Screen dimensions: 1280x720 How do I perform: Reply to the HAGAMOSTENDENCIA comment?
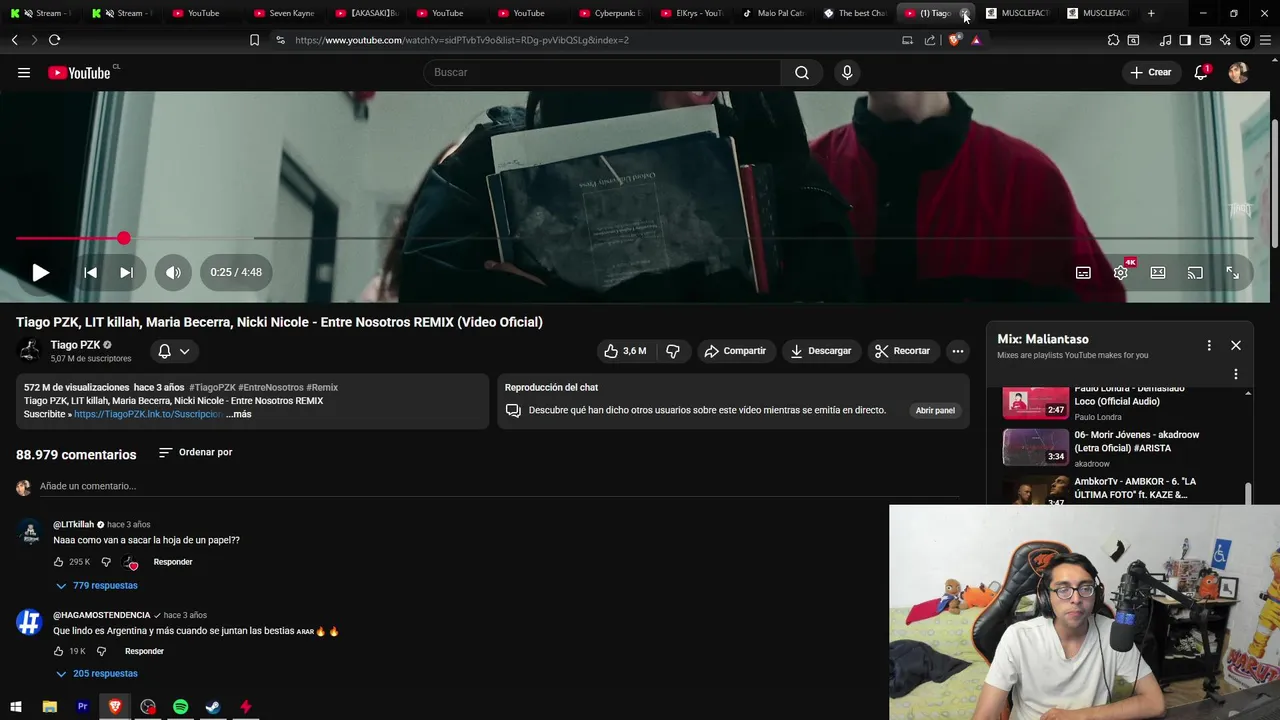click(x=144, y=651)
